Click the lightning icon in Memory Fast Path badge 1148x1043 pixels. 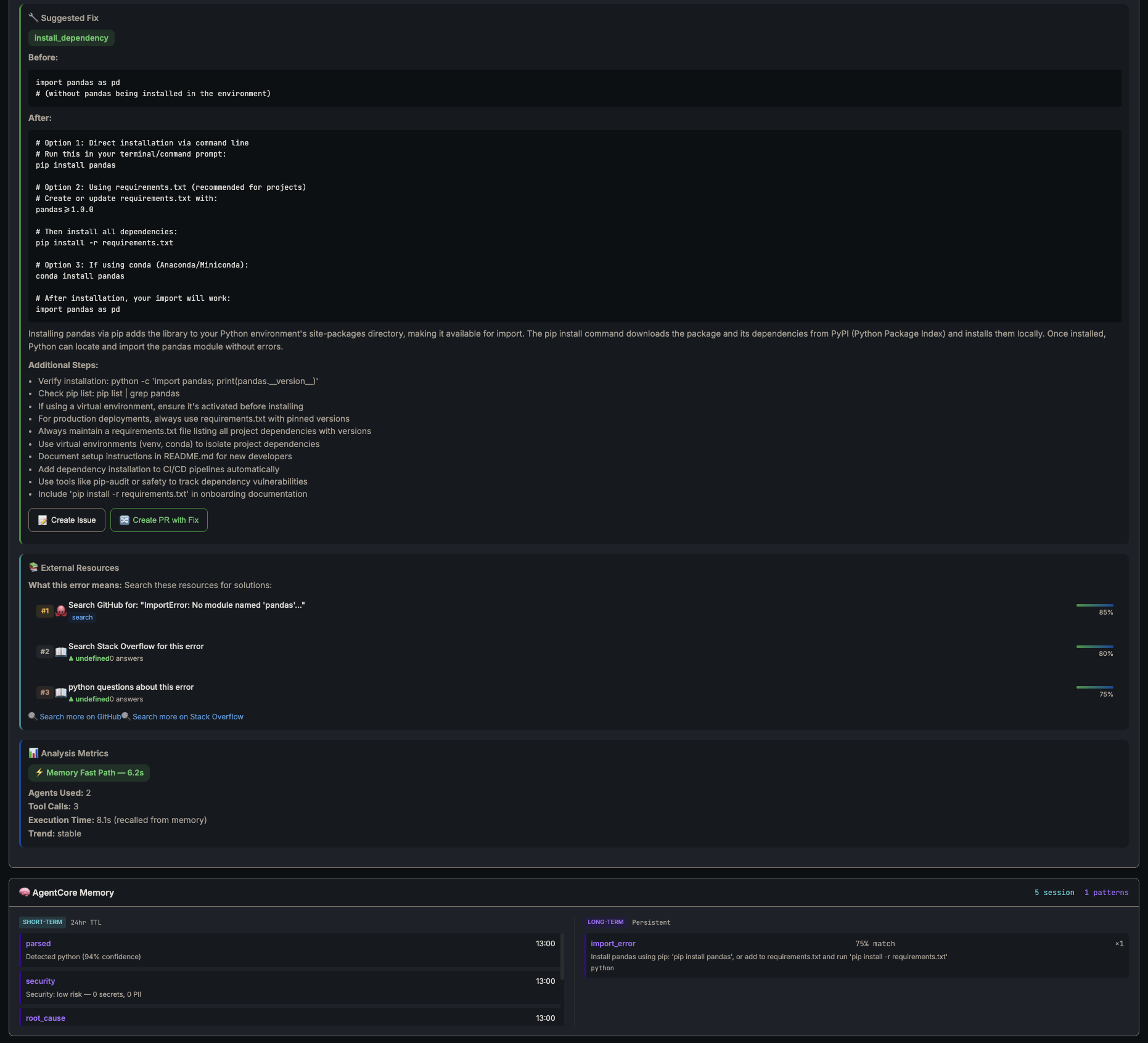(39, 772)
